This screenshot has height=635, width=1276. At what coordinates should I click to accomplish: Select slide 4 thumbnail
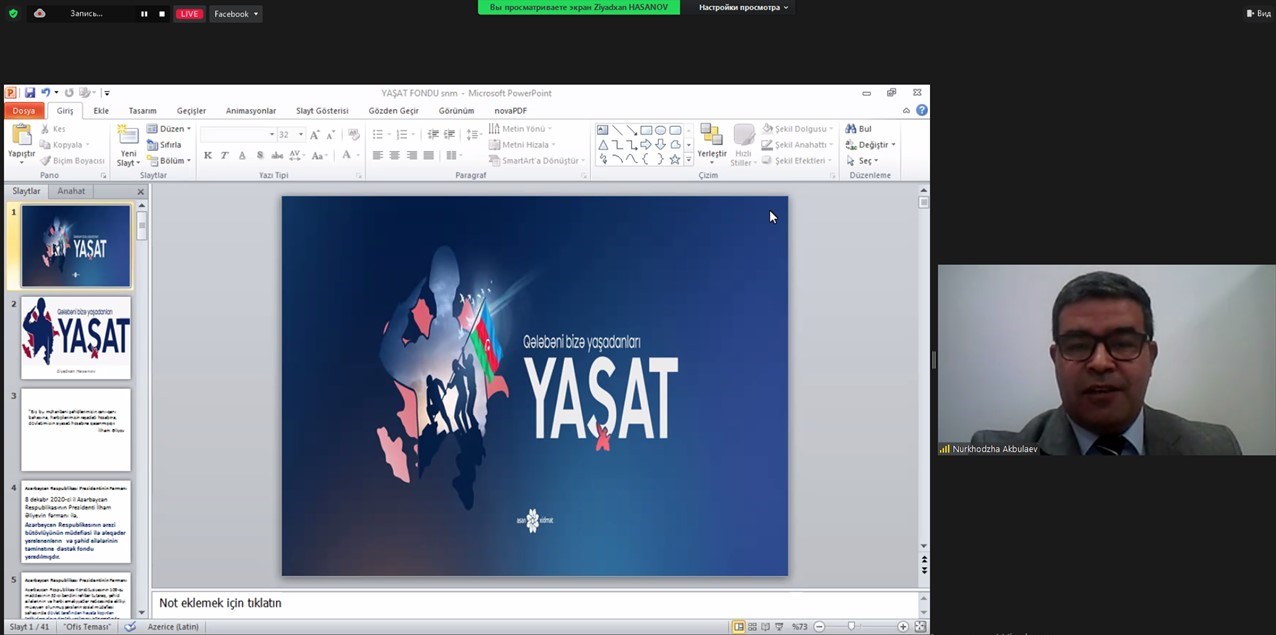tap(76, 522)
